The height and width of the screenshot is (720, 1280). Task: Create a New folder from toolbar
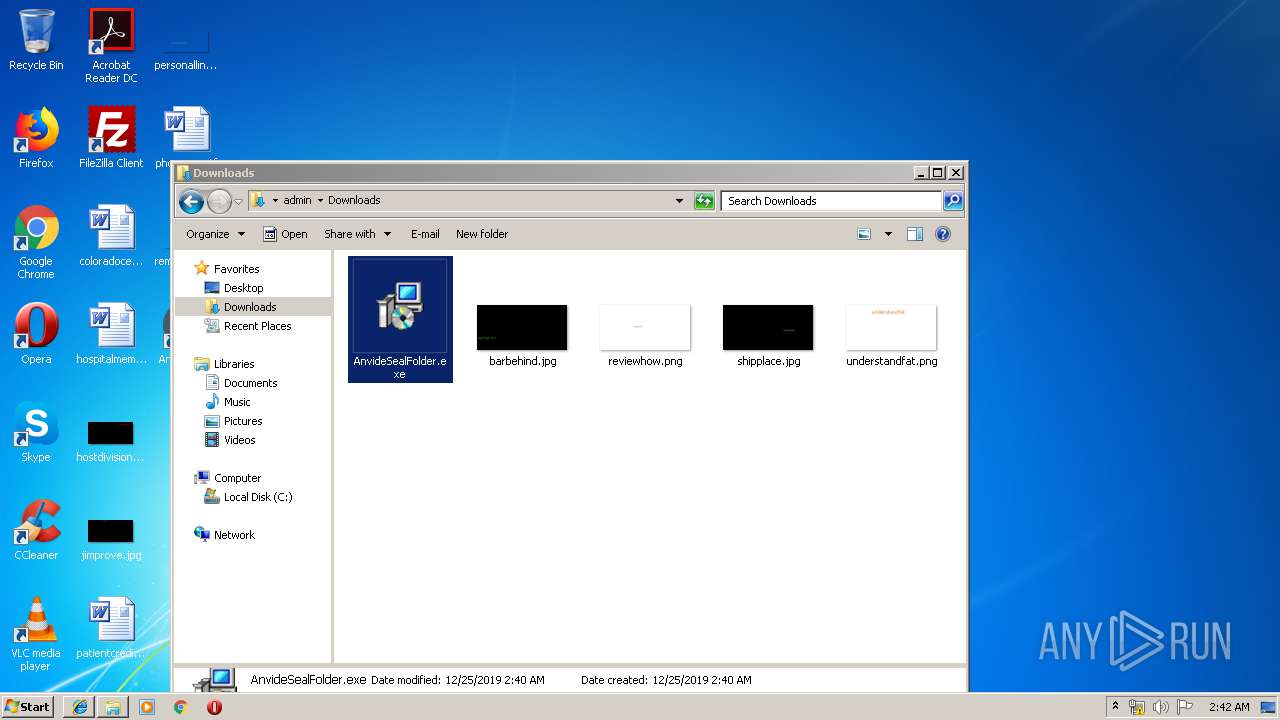pyautogui.click(x=482, y=234)
